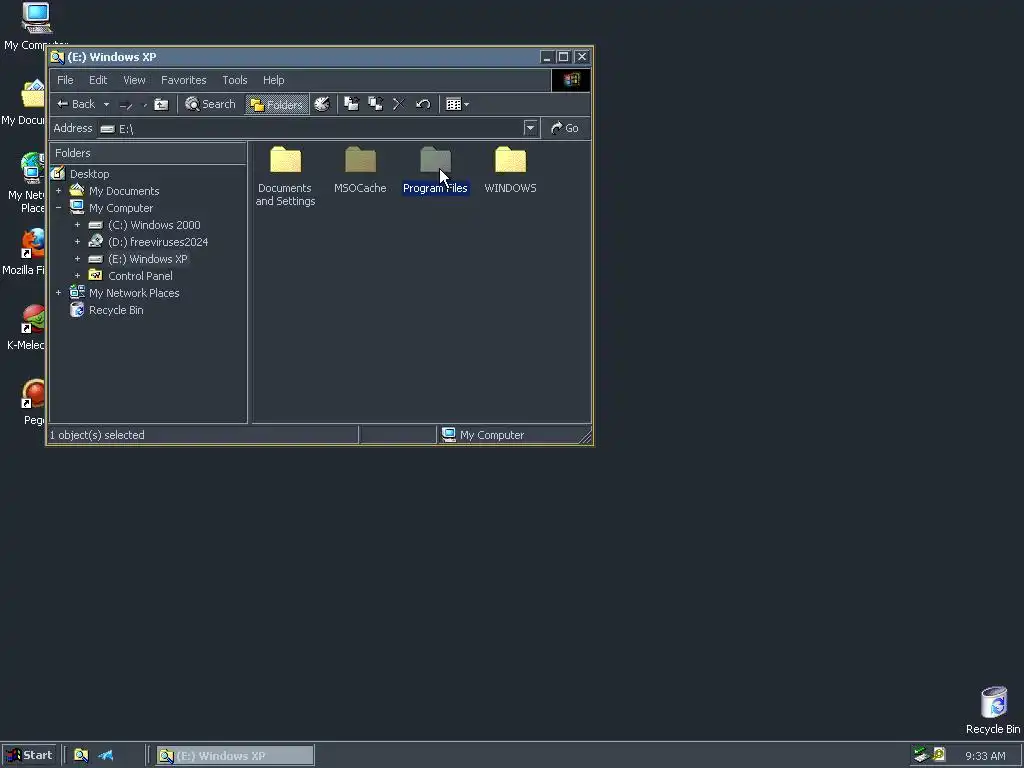Open the Start menu

pos(29,756)
